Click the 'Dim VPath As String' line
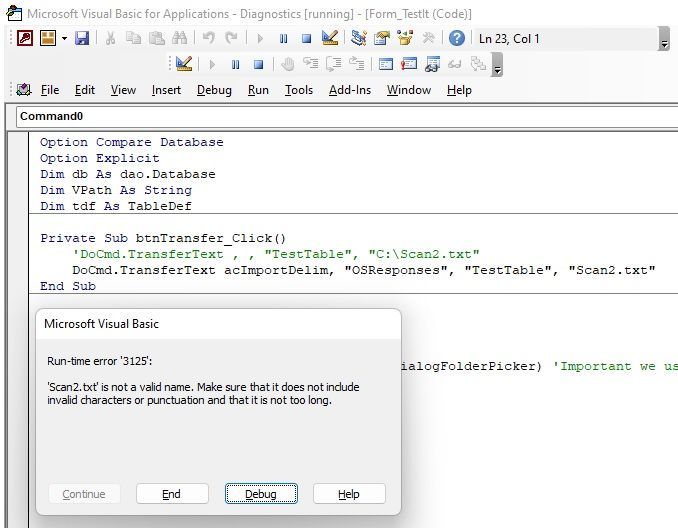This screenshot has width=678, height=528. coord(116,190)
